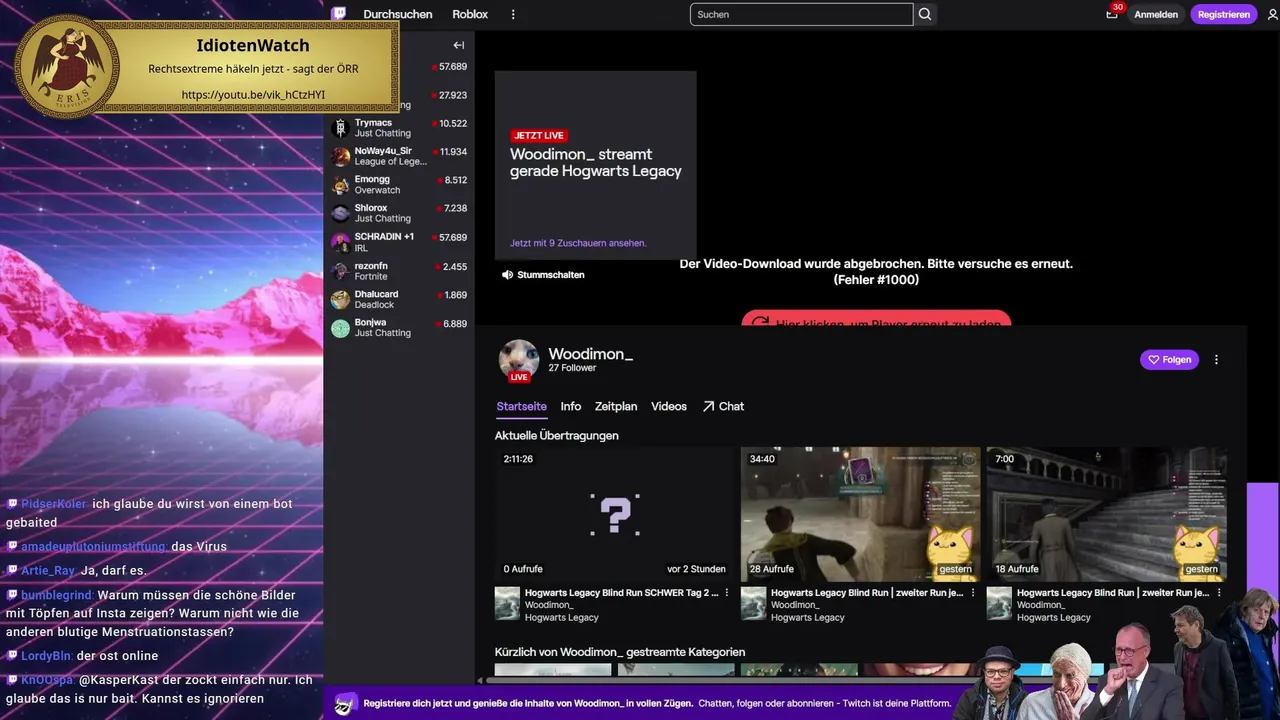Click the Woodimon_ channel avatar
Viewport: 1280px width, 720px height.
[518, 360]
